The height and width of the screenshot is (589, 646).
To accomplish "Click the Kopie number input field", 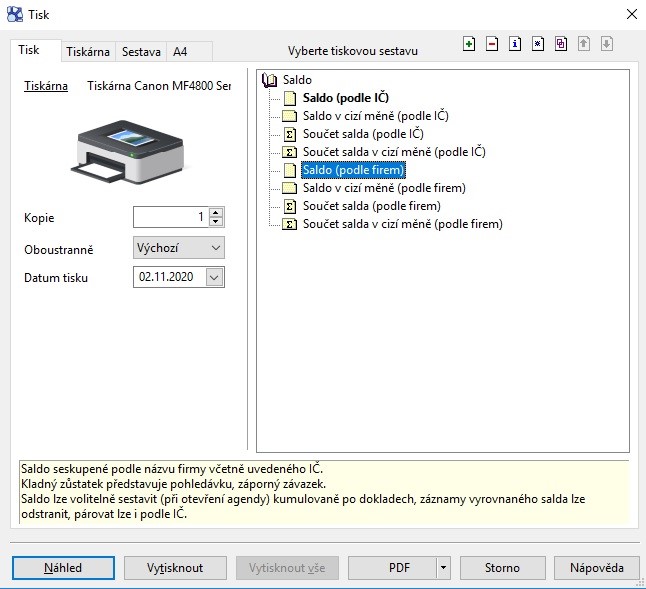I will tap(170, 217).
